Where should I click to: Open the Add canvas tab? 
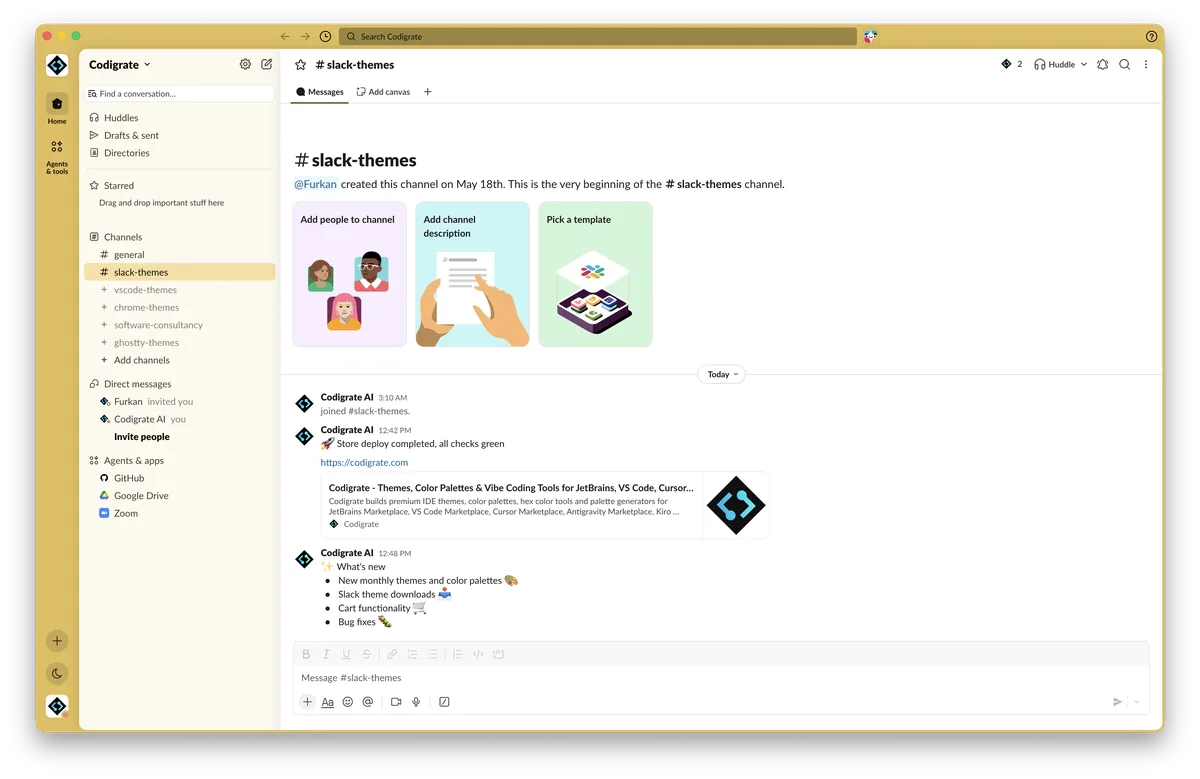point(383,92)
